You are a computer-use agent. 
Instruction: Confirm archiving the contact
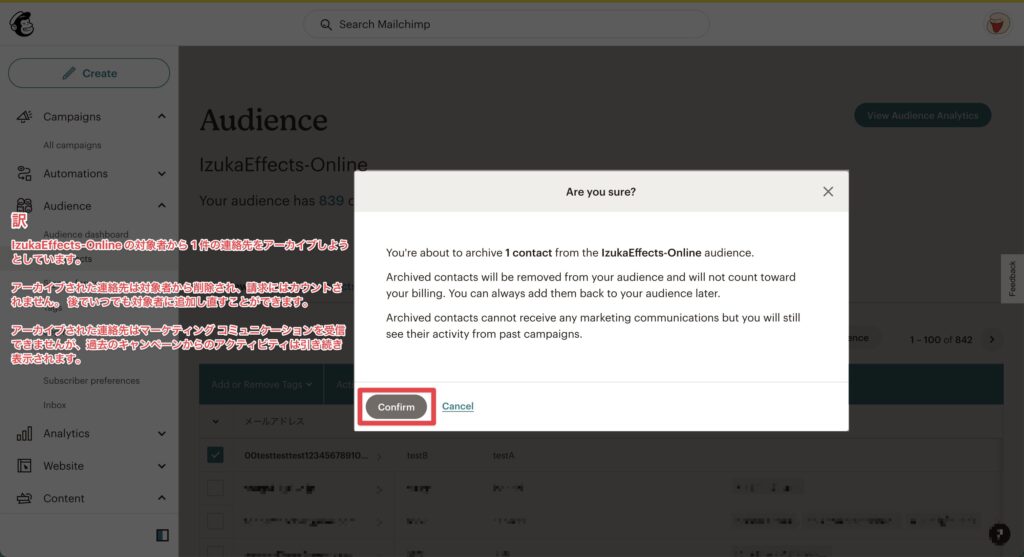396,407
